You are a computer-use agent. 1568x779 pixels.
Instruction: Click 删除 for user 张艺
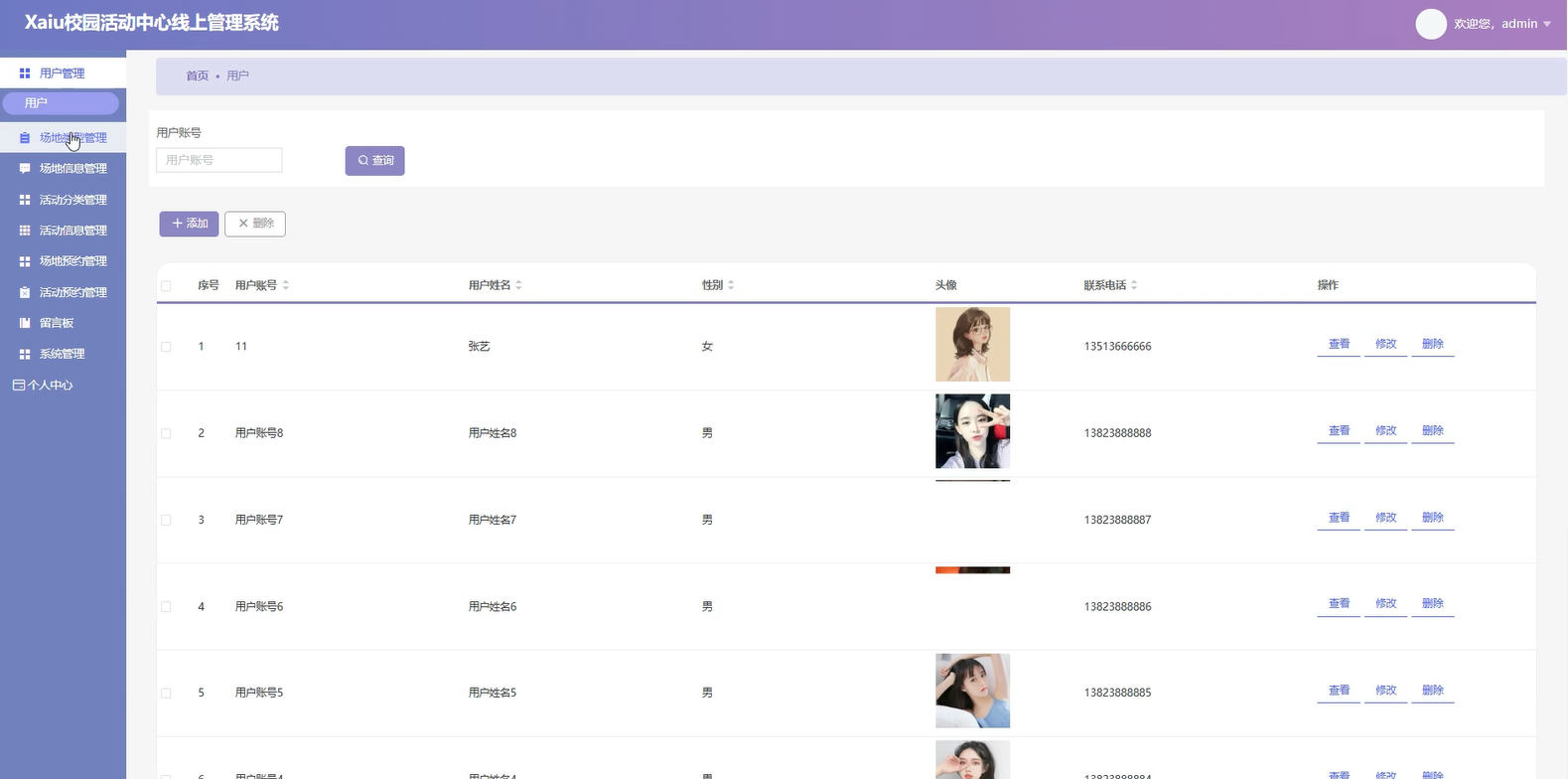coord(1432,345)
